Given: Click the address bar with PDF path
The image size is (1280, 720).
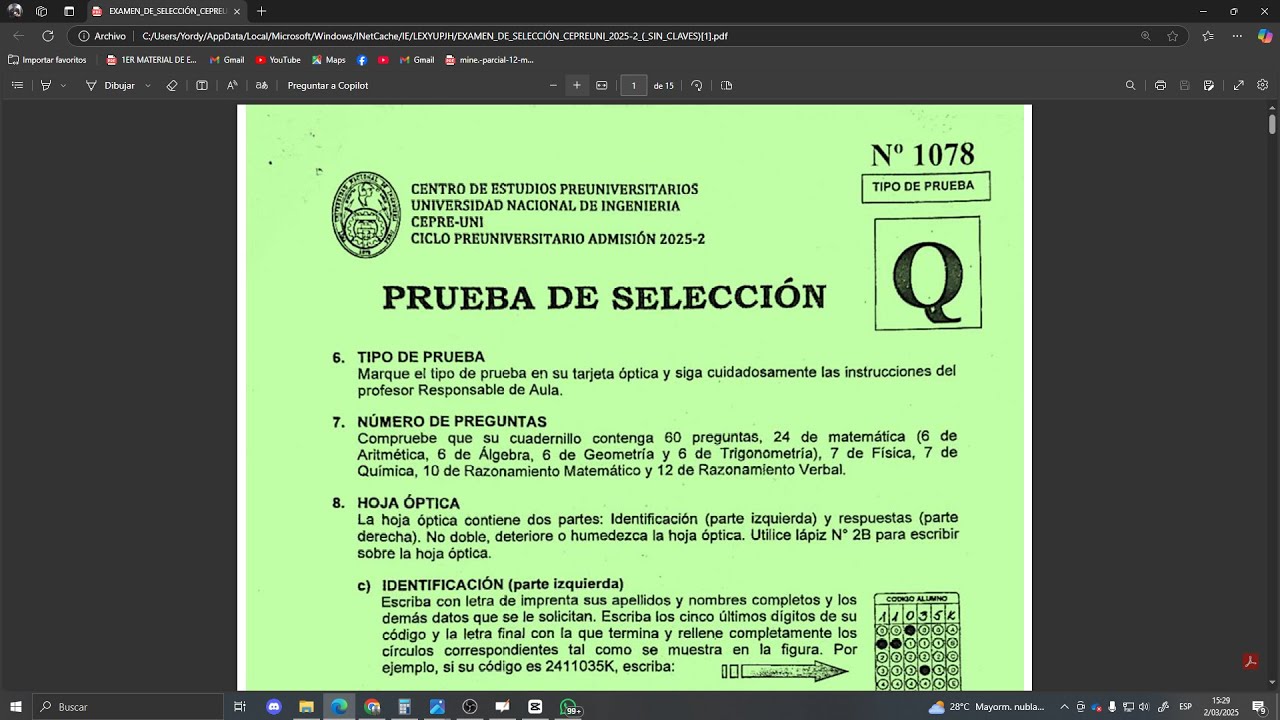Looking at the screenshot, I should click(x=630, y=36).
